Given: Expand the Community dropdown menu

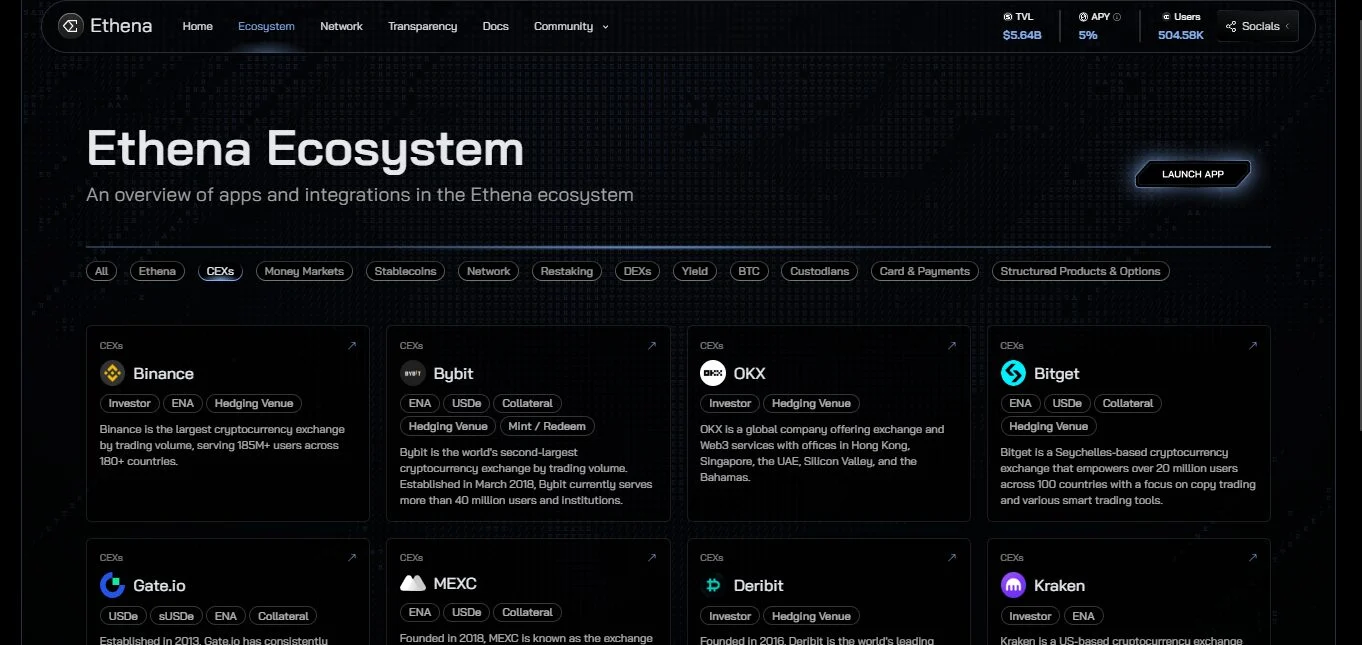Looking at the screenshot, I should pyautogui.click(x=571, y=26).
